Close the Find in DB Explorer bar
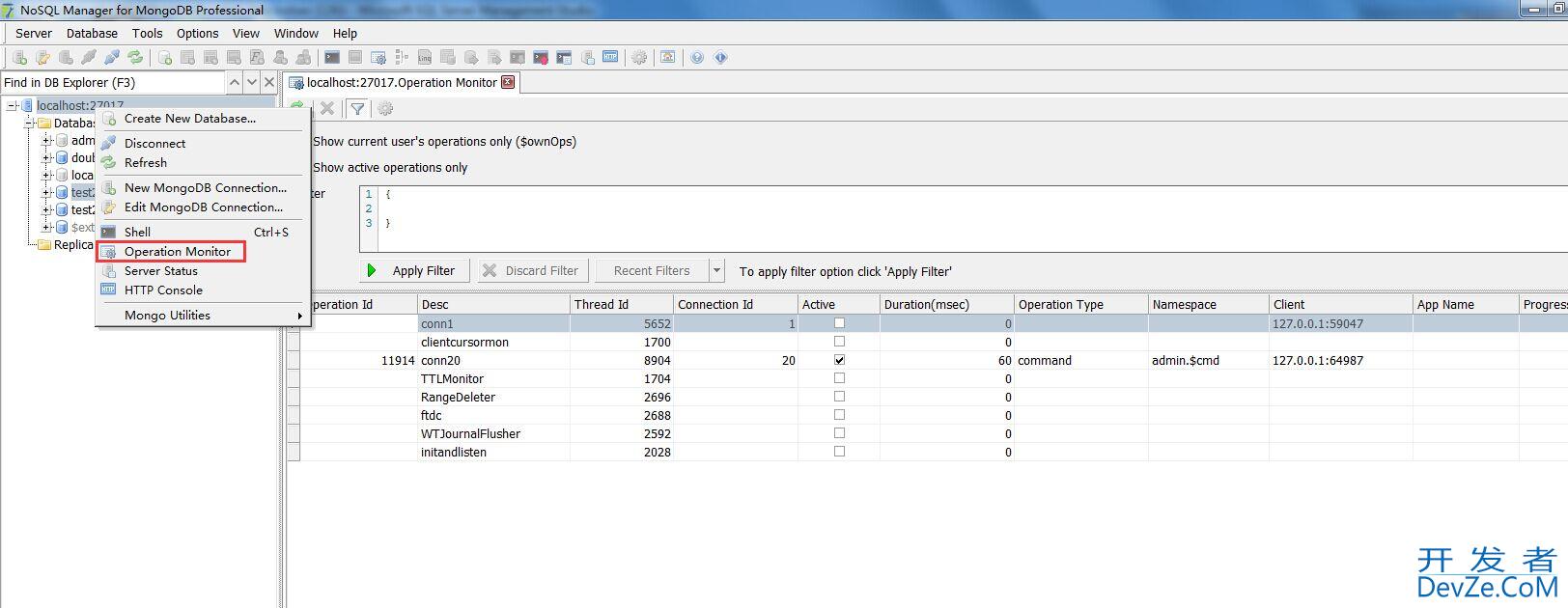 pyautogui.click(x=269, y=82)
